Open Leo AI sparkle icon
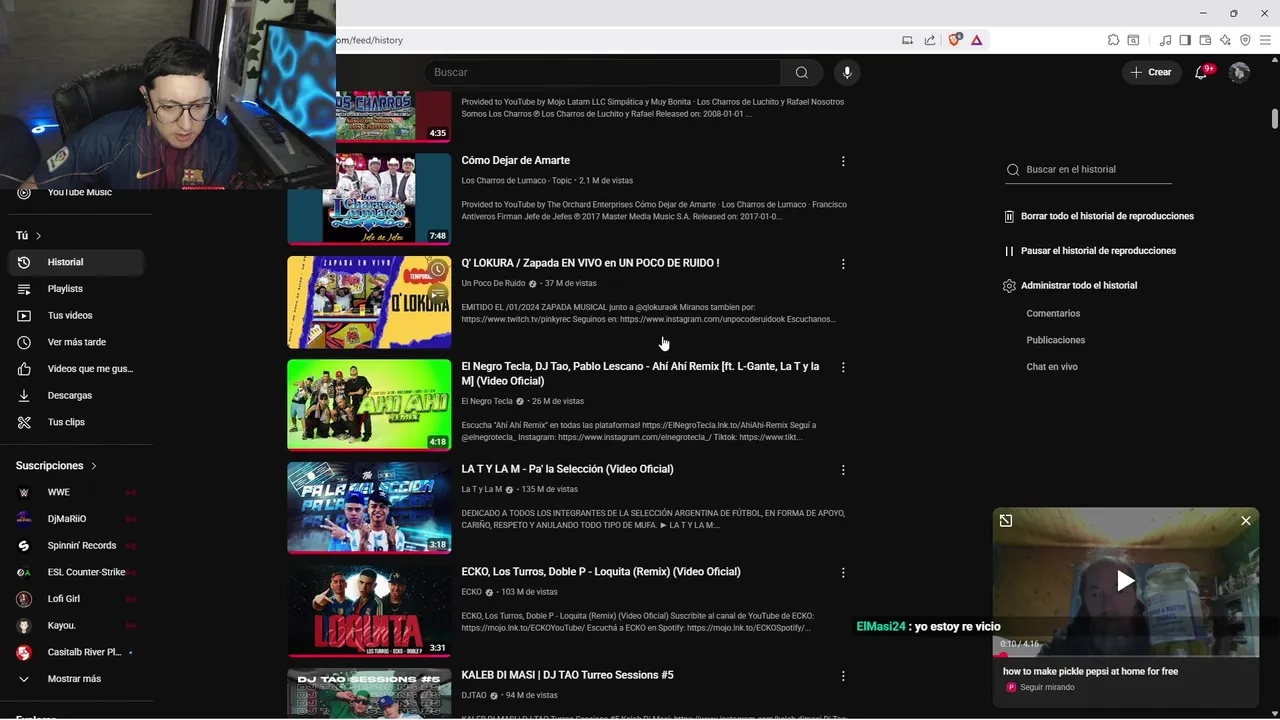The width and height of the screenshot is (1280, 720). pyautogui.click(x=1225, y=40)
